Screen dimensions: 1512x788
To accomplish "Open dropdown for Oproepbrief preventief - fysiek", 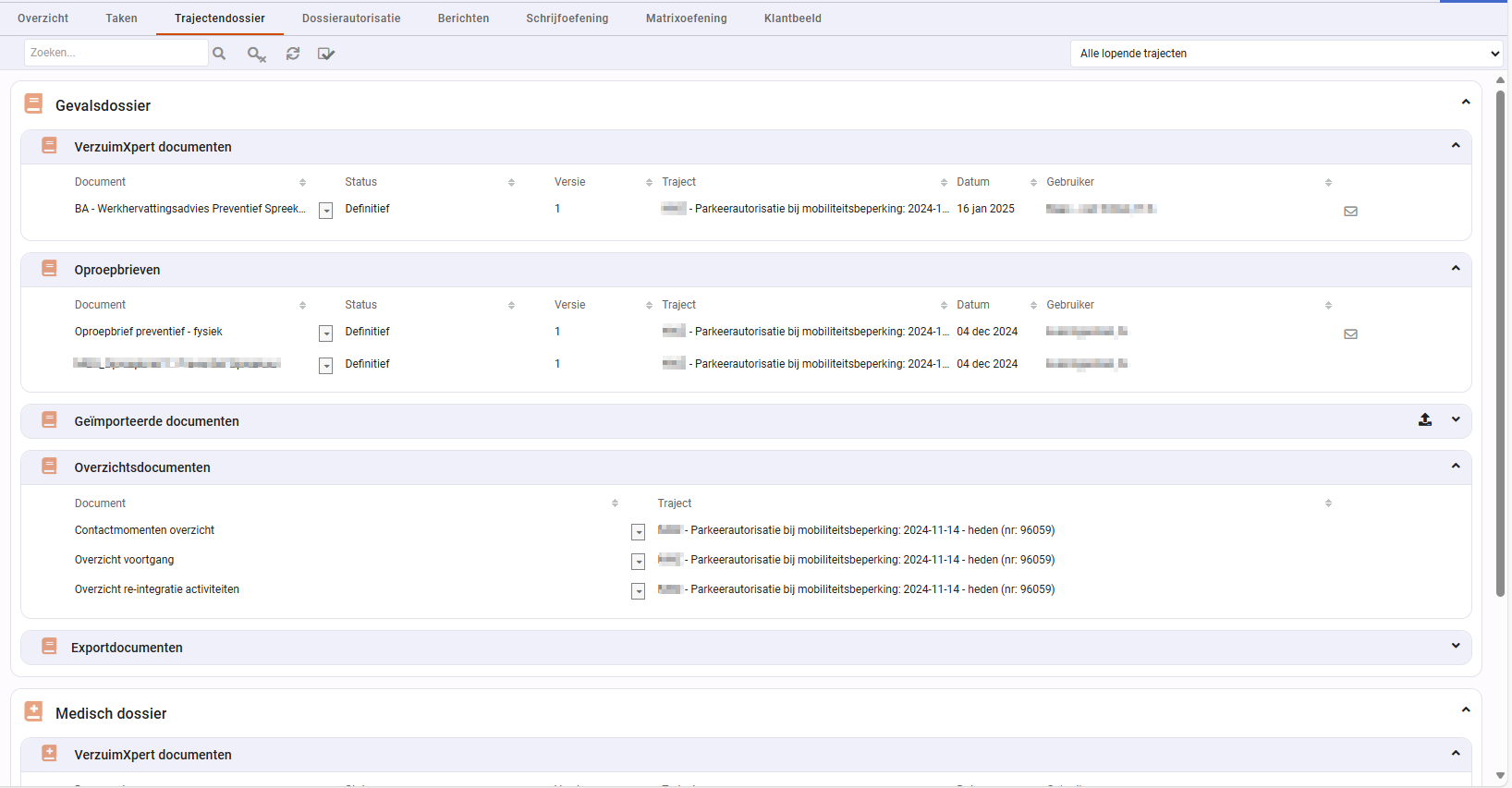I will pyautogui.click(x=325, y=333).
